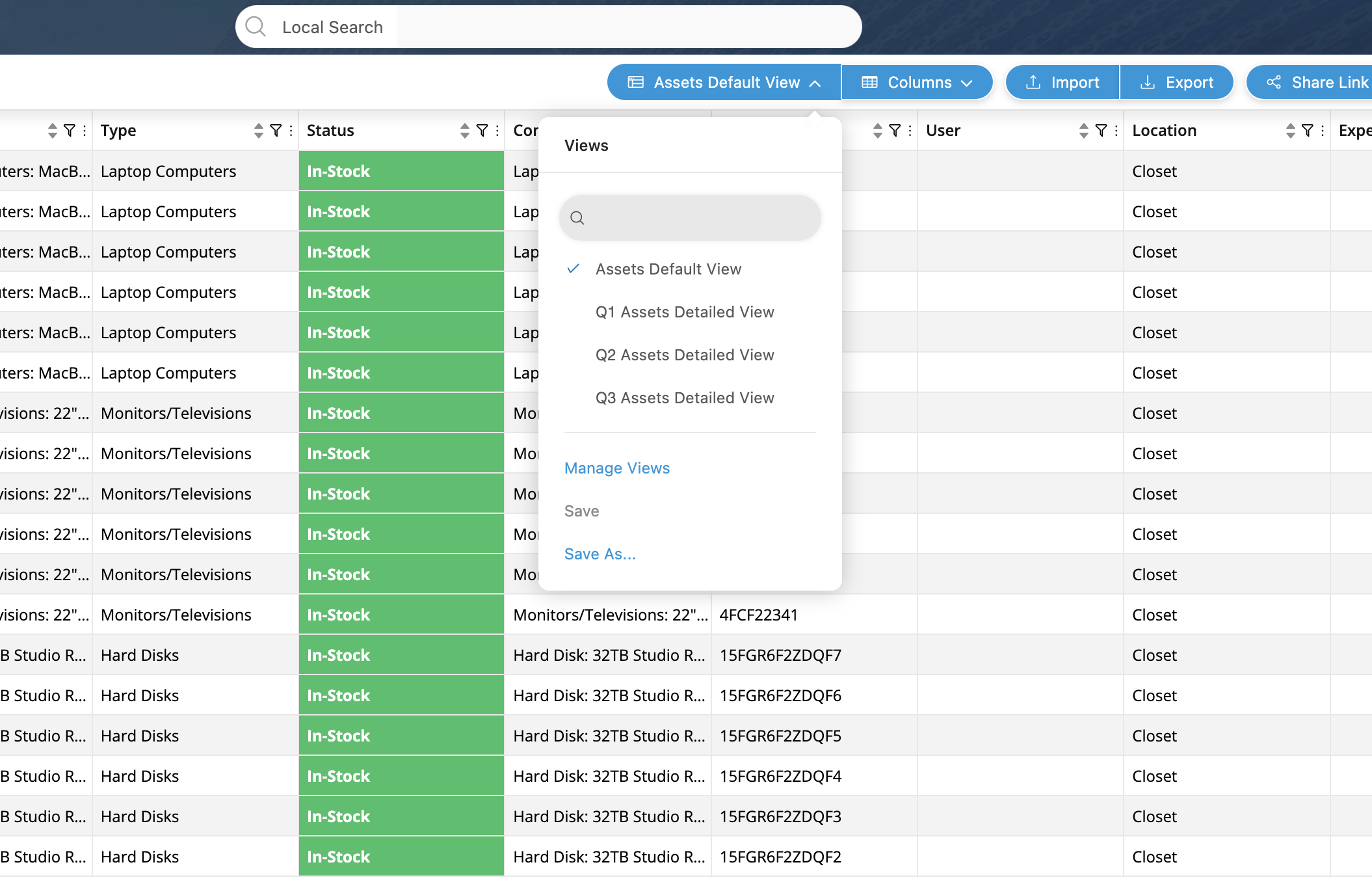Click the Share Link icon
Screen dimensions: 1372x882
click(x=1273, y=82)
